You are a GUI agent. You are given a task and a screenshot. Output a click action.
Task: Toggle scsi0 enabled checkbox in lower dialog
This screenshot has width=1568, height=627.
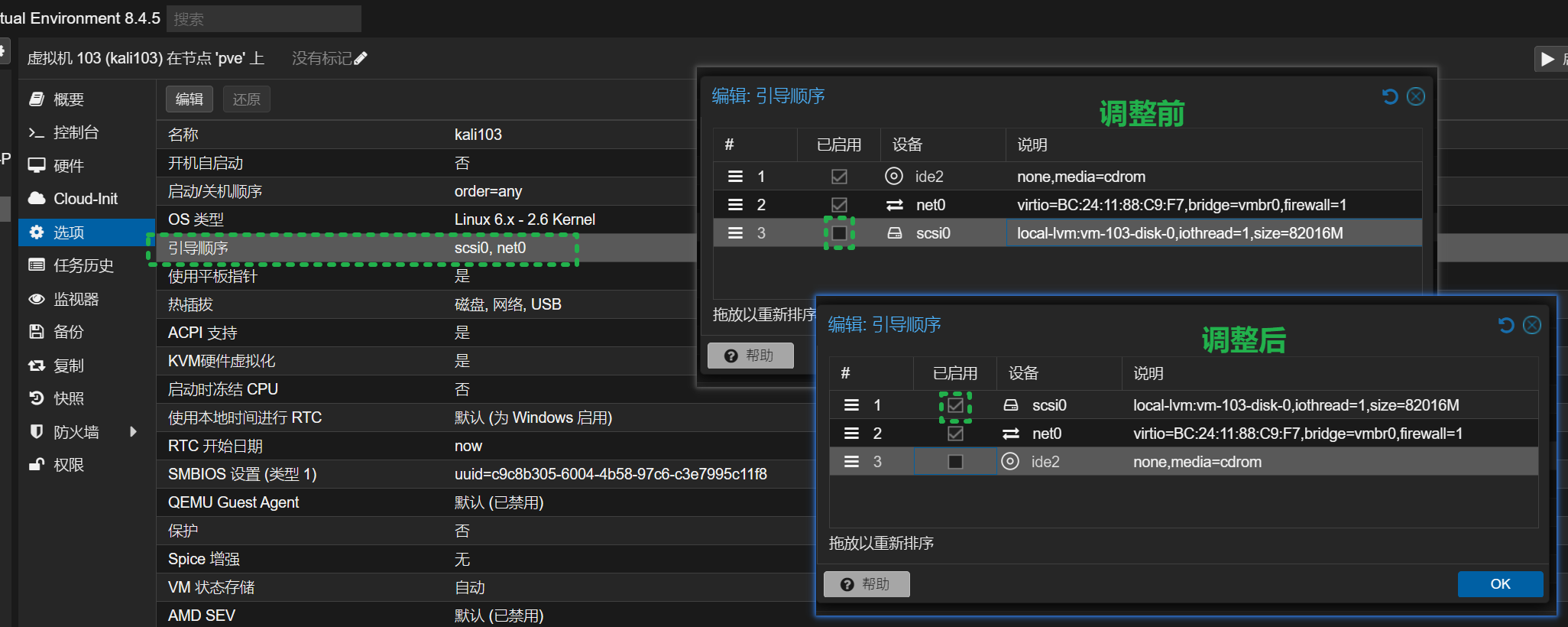coord(955,405)
